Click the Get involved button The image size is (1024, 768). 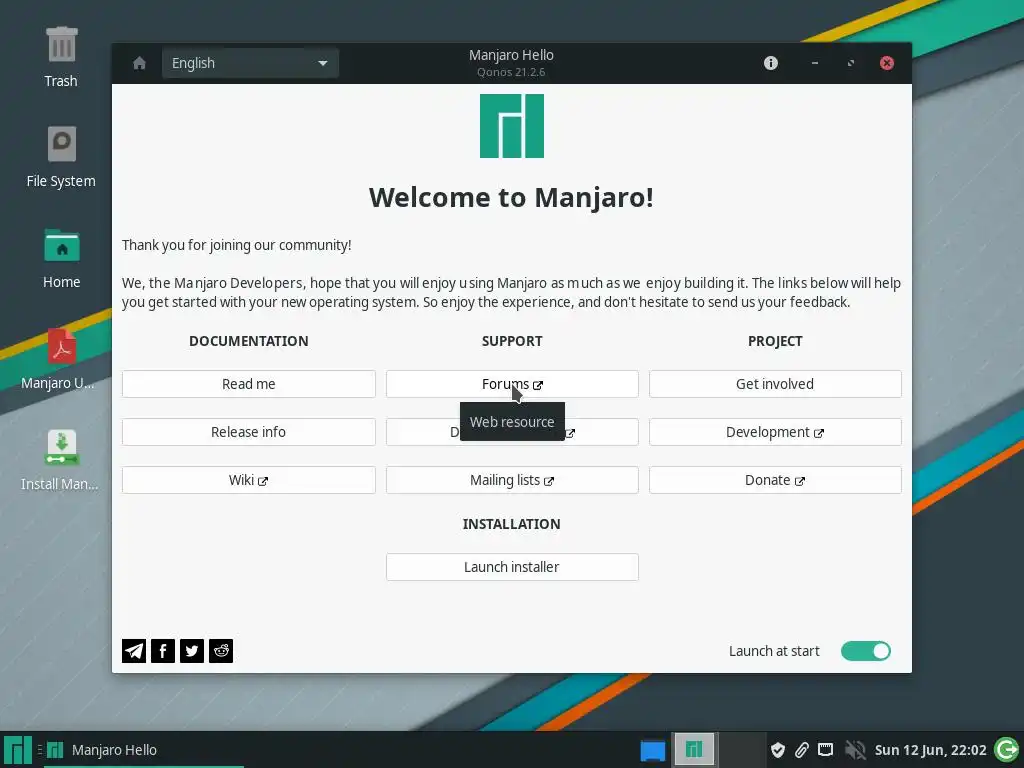pyautogui.click(x=775, y=384)
